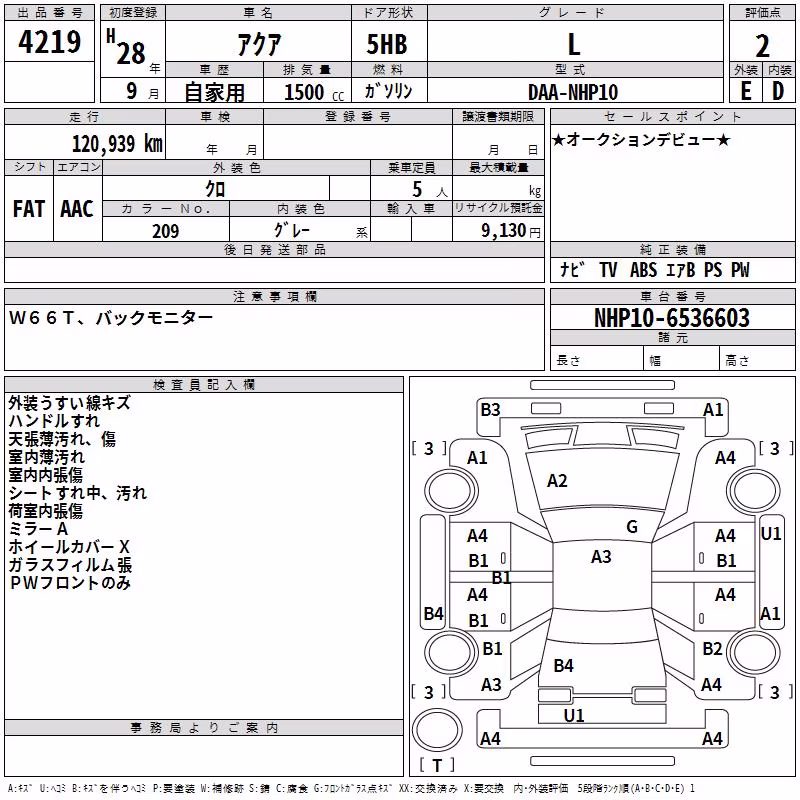
Task: Select the car name アクア
Action: pyautogui.click(x=259, y=44)
